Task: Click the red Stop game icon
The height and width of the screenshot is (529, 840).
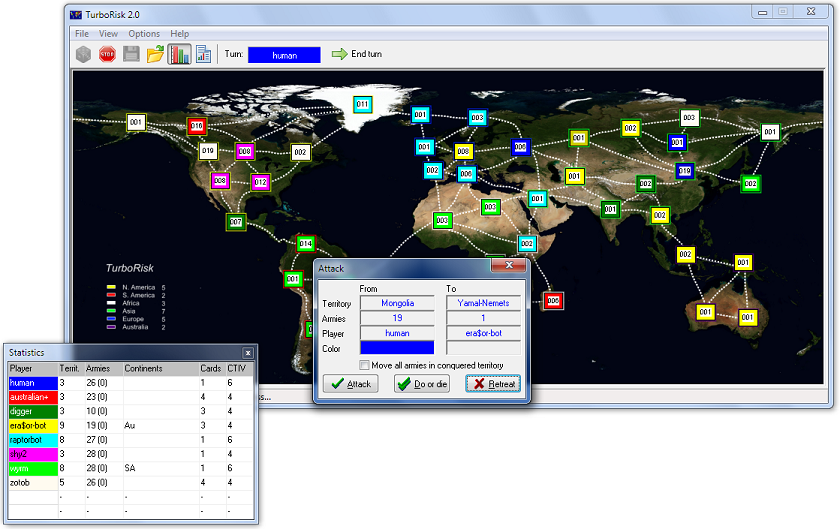Action: click(107, 54)
